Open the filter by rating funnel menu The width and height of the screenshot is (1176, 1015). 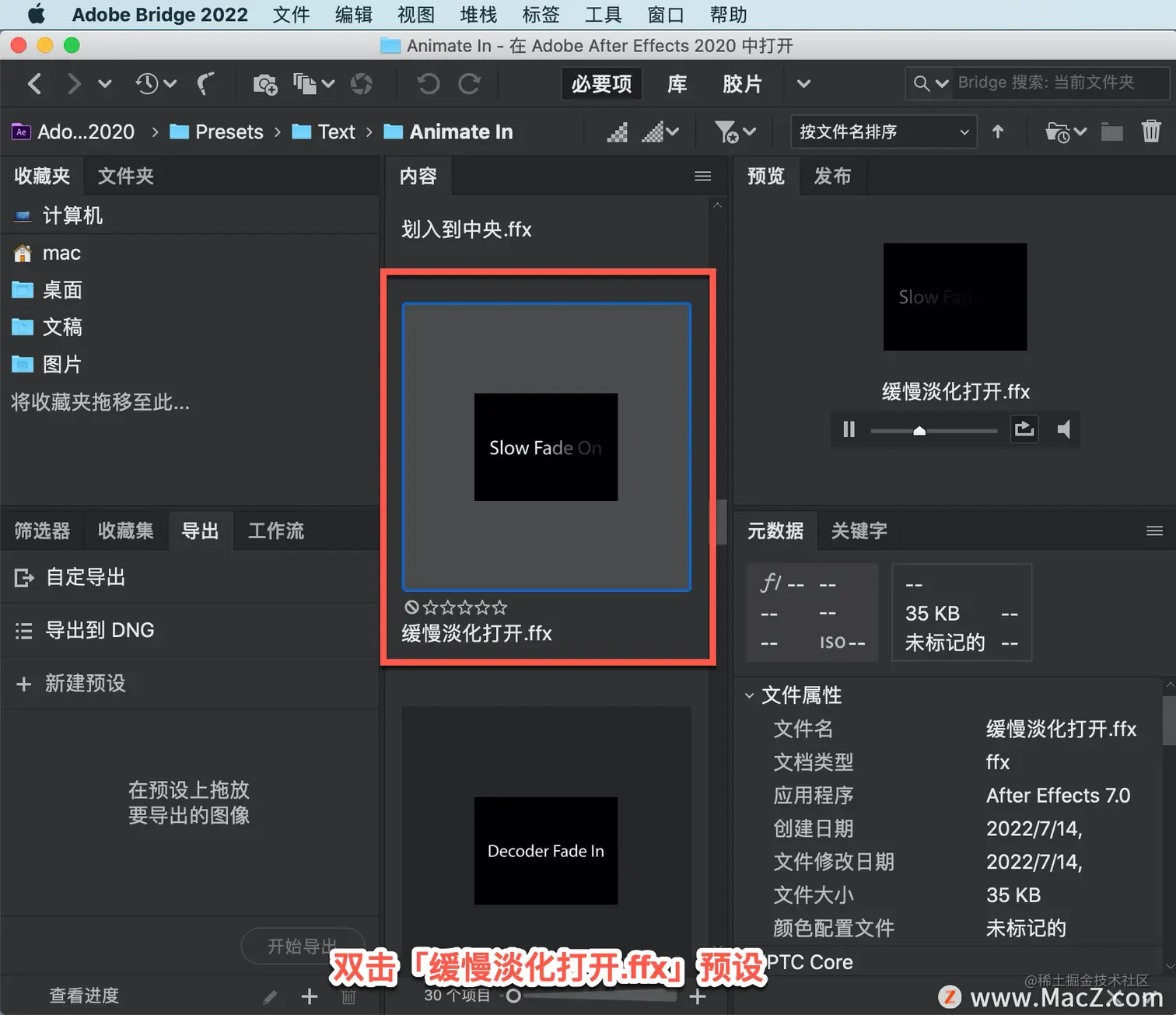coord(735,132)
